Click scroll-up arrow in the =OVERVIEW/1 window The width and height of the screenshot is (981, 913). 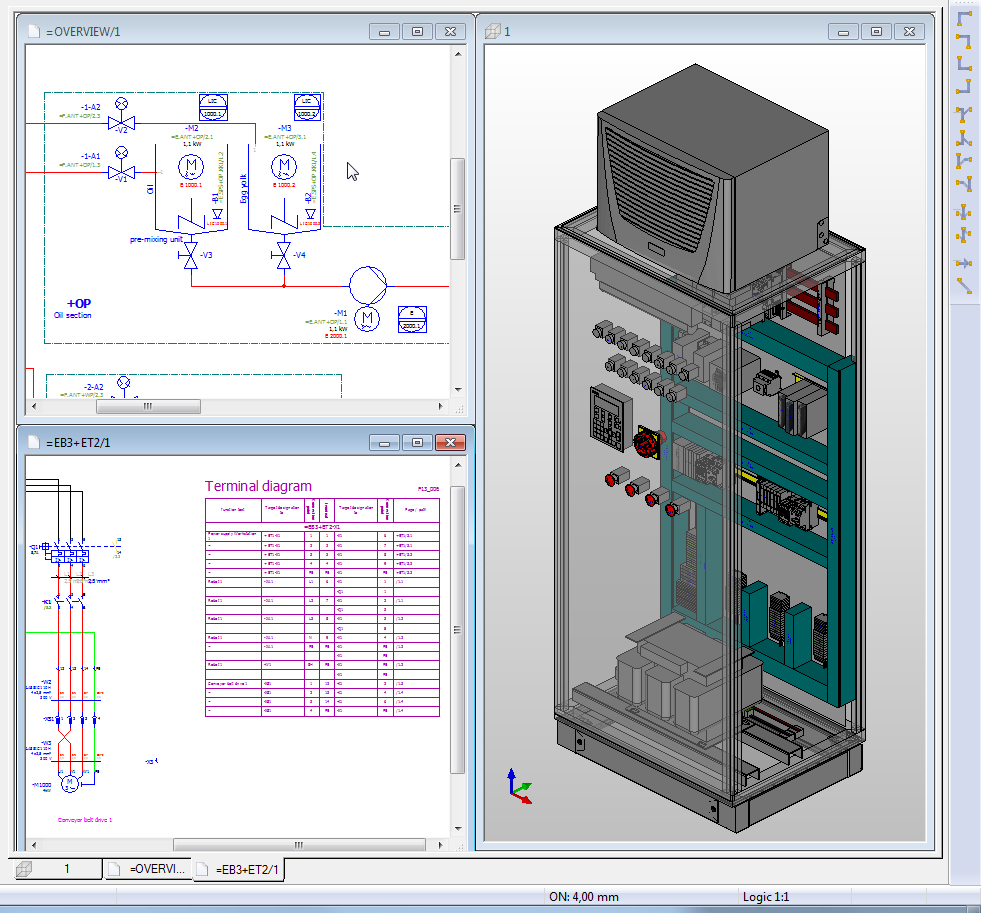coord(458,54)
